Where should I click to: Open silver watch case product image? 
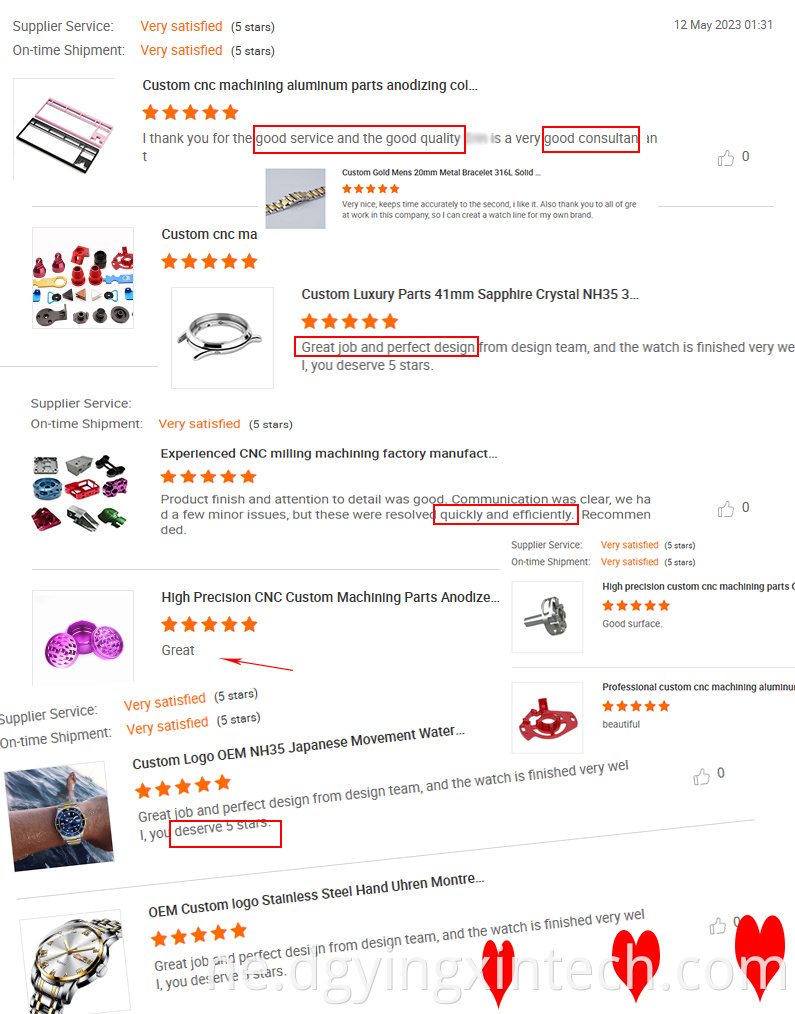coord(222,338)
